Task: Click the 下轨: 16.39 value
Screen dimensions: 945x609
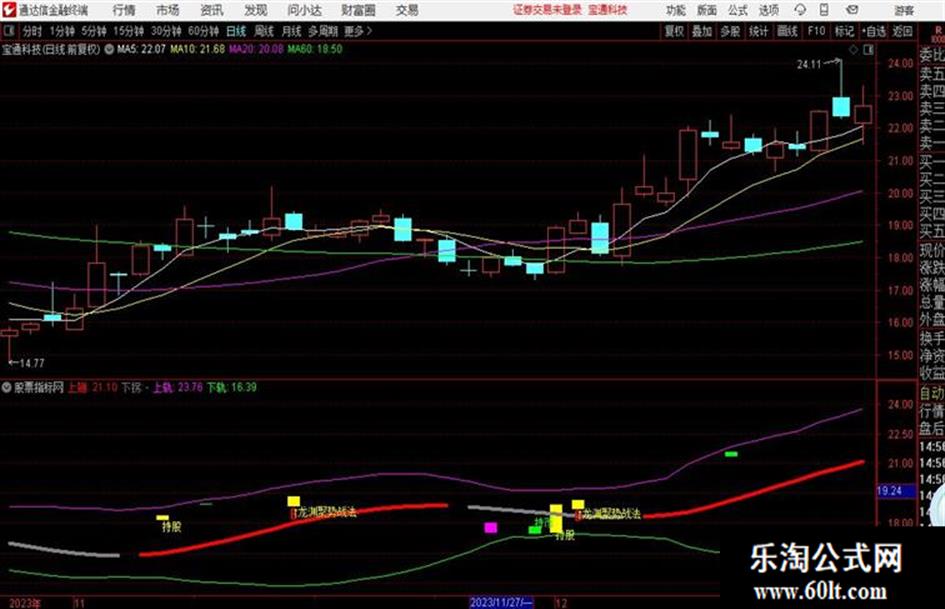Action: click(x=232, y=387)
